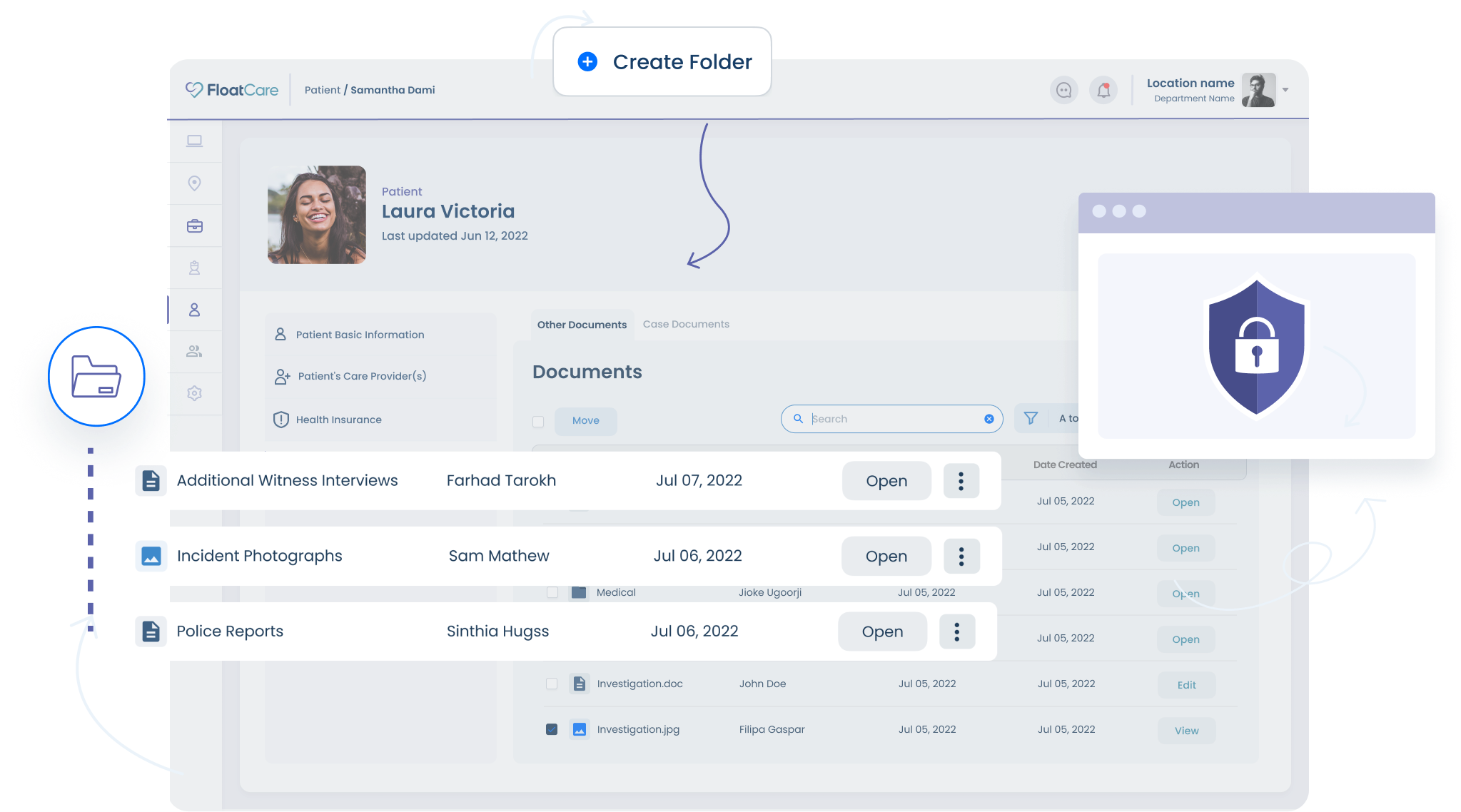Open the chat messages icon in the header
1461x812 pixels.
point(1064,90)
